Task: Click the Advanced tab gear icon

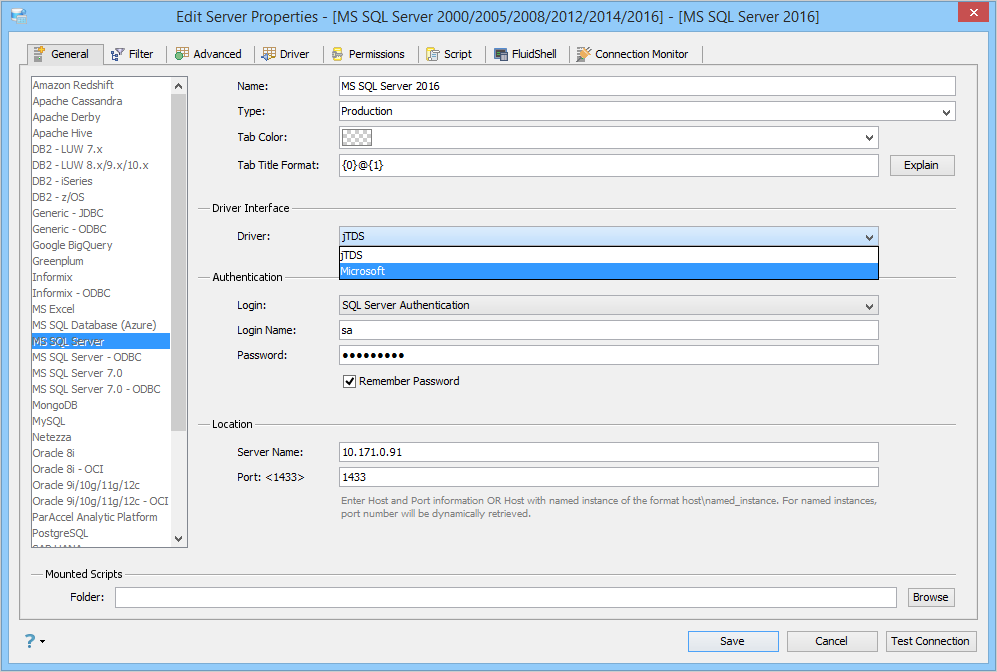Action: click(x=182, y=54)
